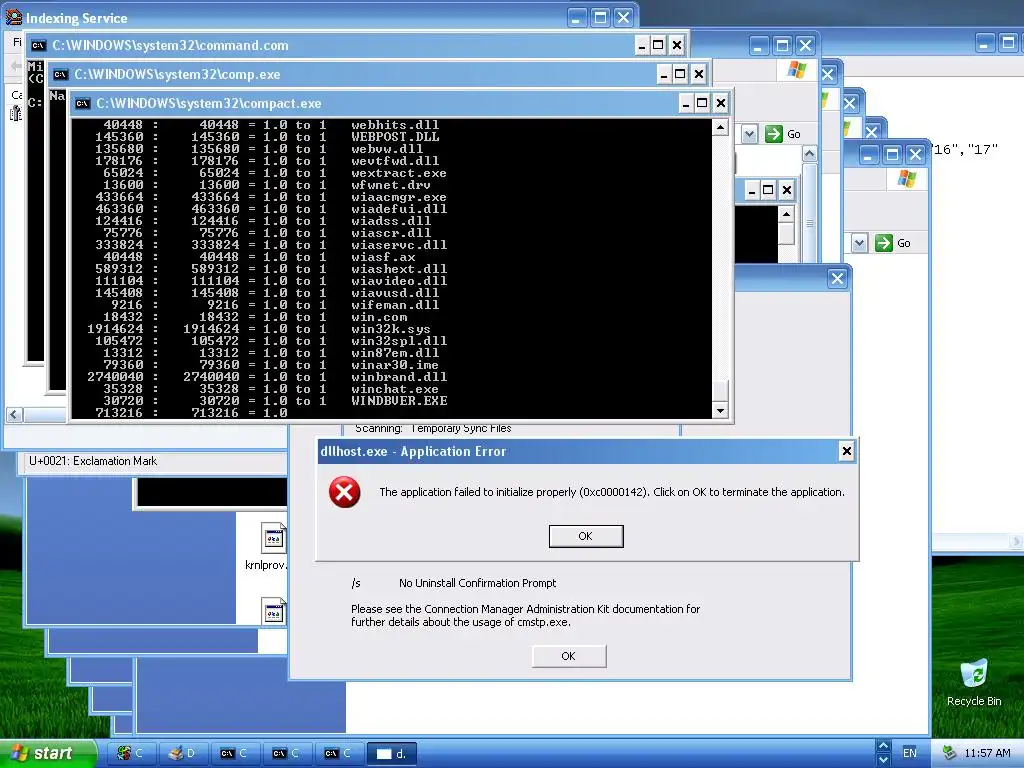Image resolution: width=1024 pixels, height=768 pixels.
Task: Click the Indexing Service horizontal scroll left arrow
Action: pyautogui.click(x=14, y=415)
